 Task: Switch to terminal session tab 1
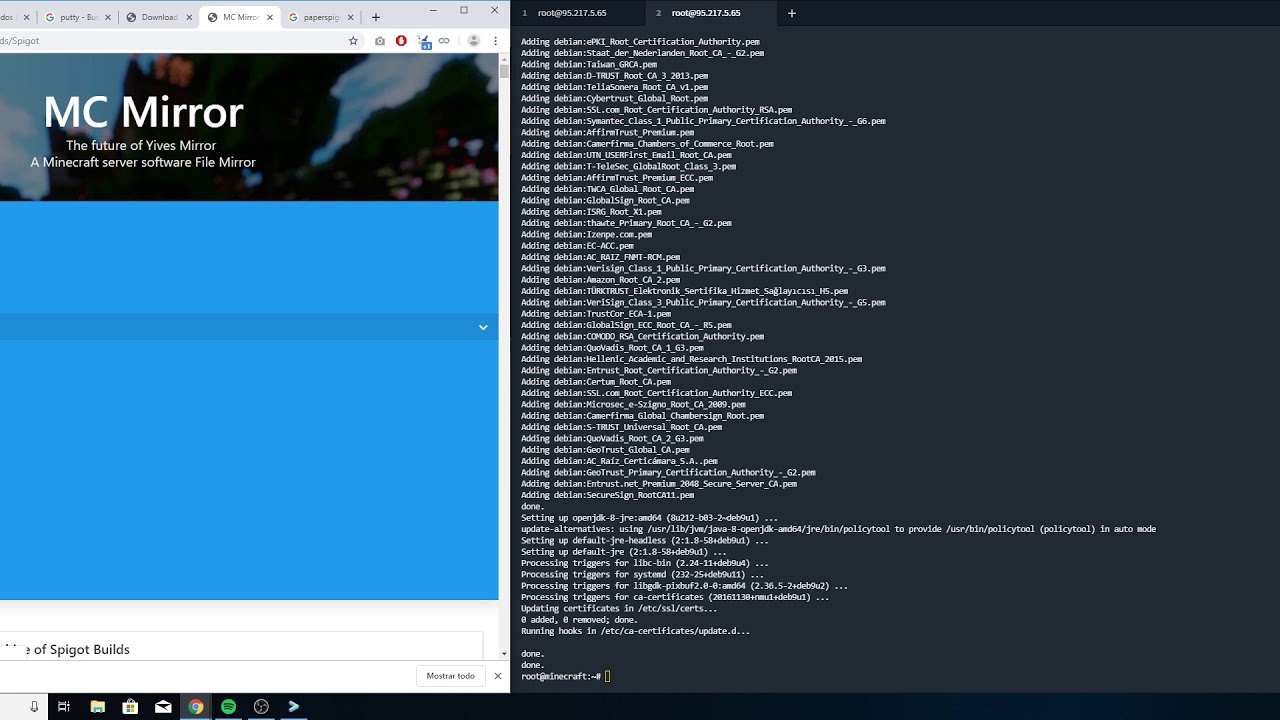point(576,13)
